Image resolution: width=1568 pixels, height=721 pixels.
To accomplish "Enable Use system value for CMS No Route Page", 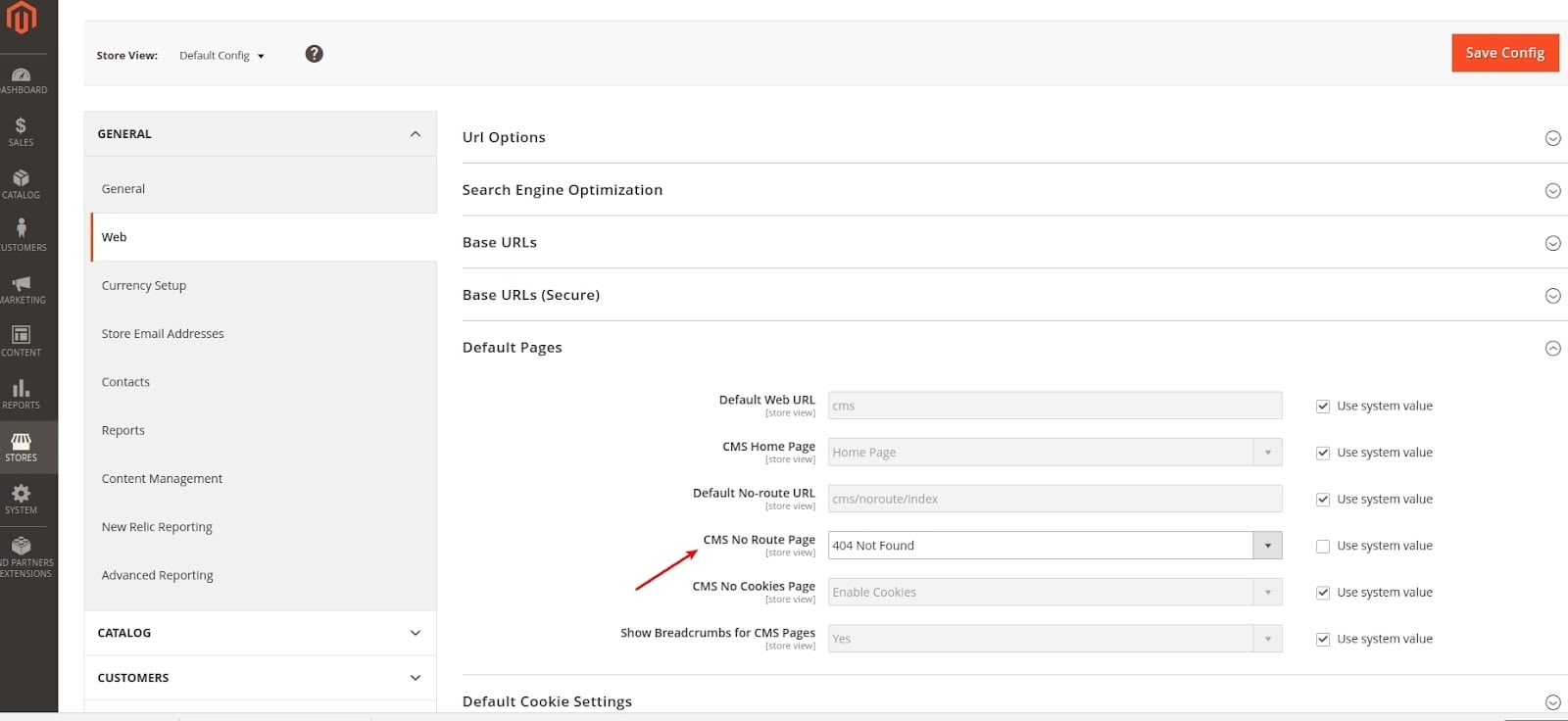I will point(1323,547).
